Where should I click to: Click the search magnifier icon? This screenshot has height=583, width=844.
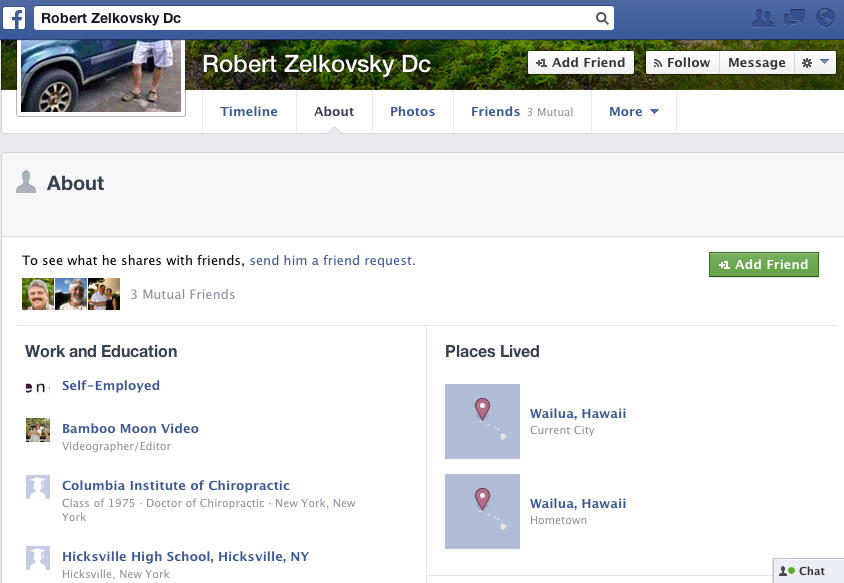coord(601,18)
